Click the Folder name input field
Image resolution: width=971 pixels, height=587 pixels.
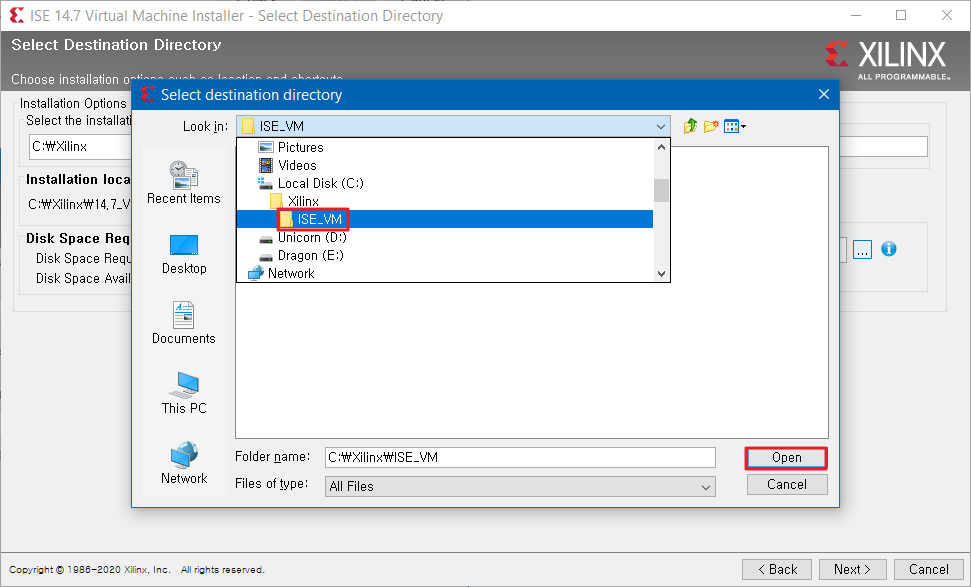point(520,457)
